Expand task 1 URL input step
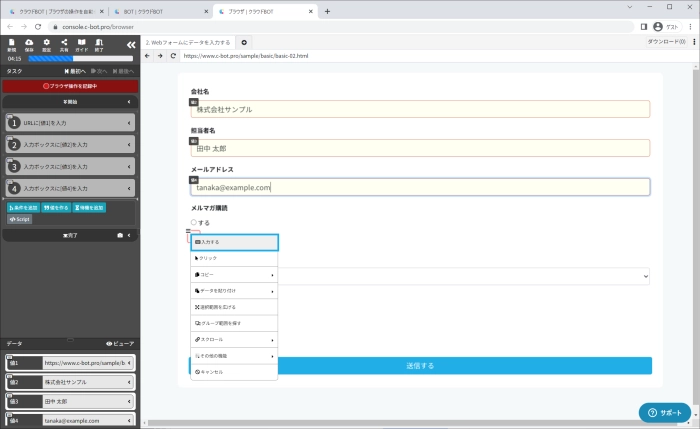Screen dimensions: 700x429 point(131,122)
